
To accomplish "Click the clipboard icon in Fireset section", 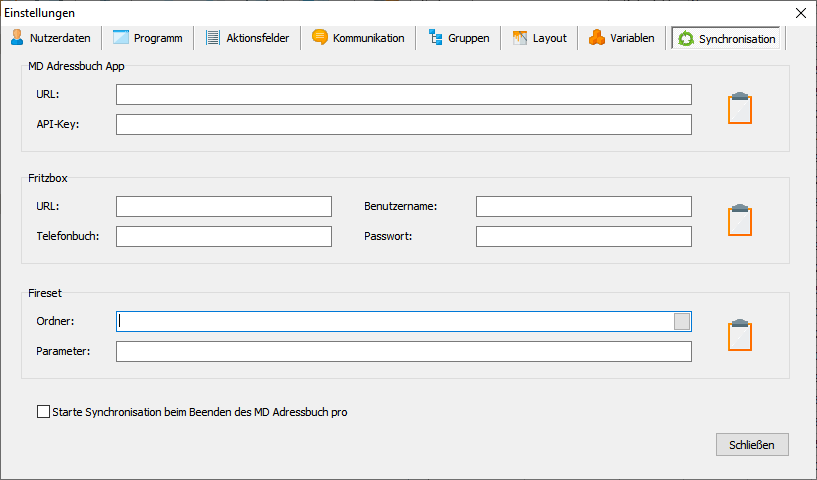I will [739, 336].
